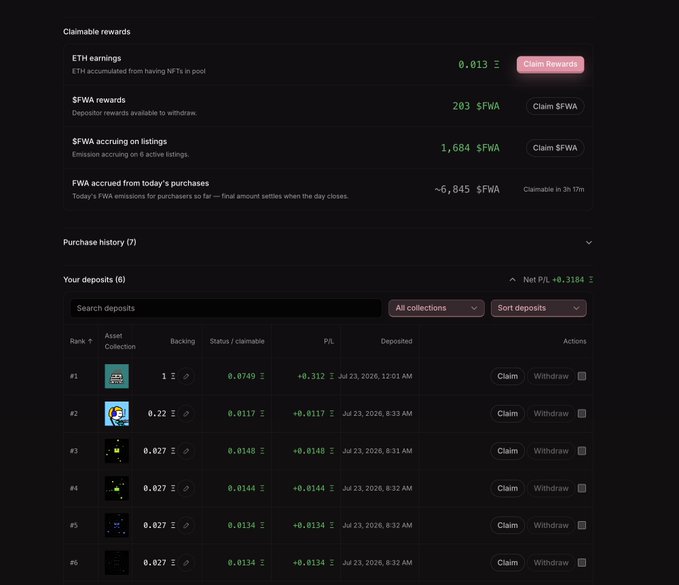Claim earnings for deposit #3

click(507, 451)
